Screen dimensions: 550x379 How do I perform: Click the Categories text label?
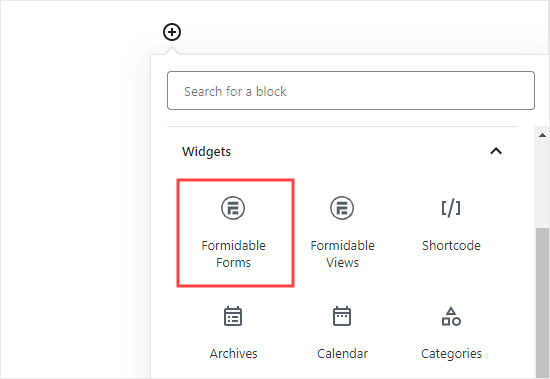[x=451, y=354]
